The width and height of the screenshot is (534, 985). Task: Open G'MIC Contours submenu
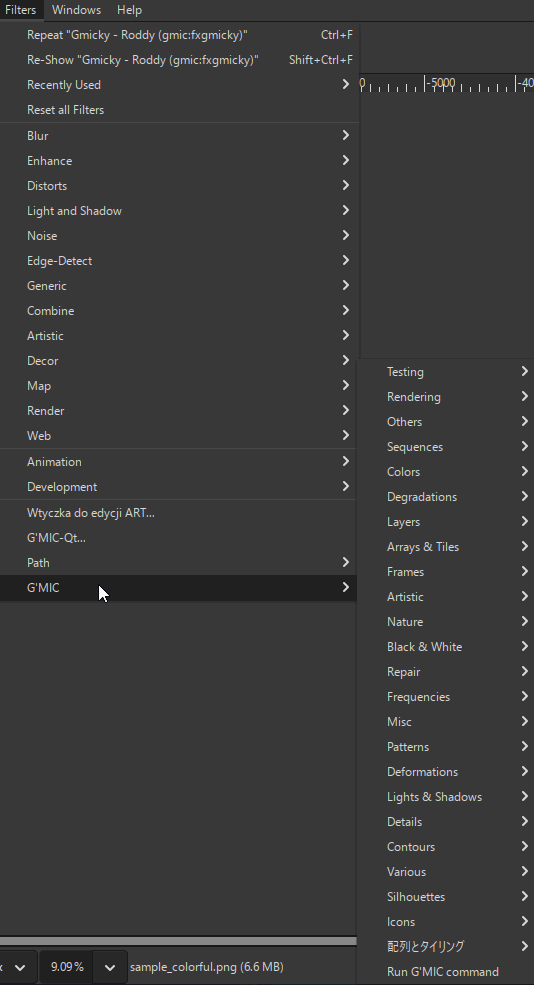coord(445,847)
